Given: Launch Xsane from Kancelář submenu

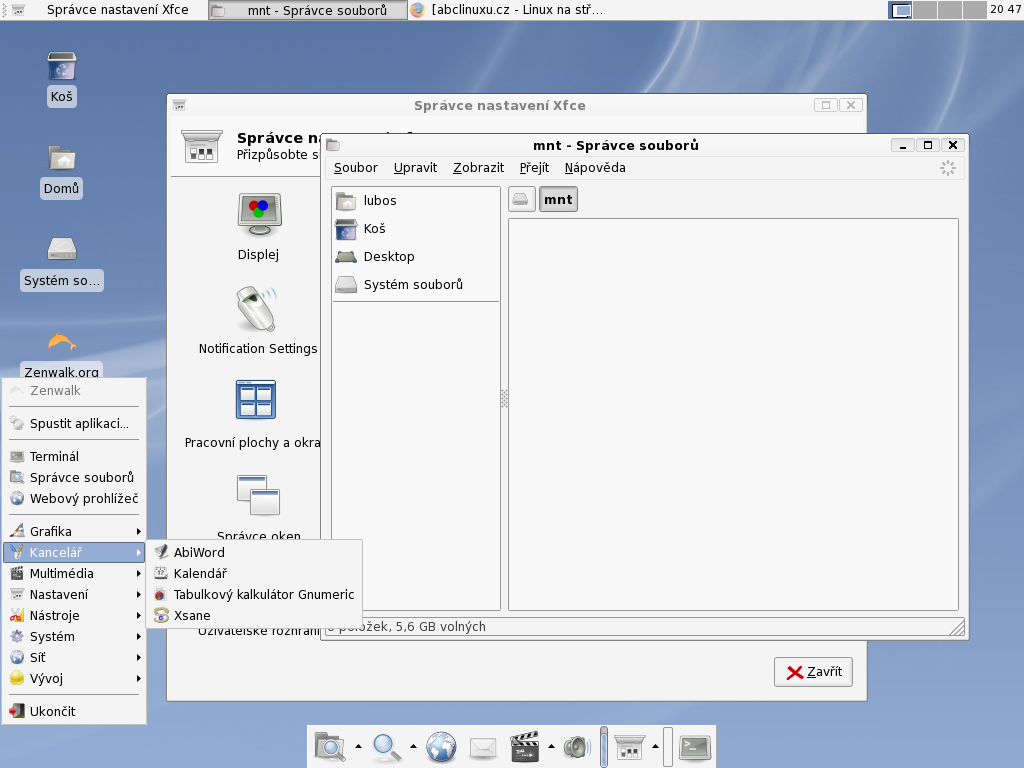Looking at the screenshot, I should [x=254, y=615].
